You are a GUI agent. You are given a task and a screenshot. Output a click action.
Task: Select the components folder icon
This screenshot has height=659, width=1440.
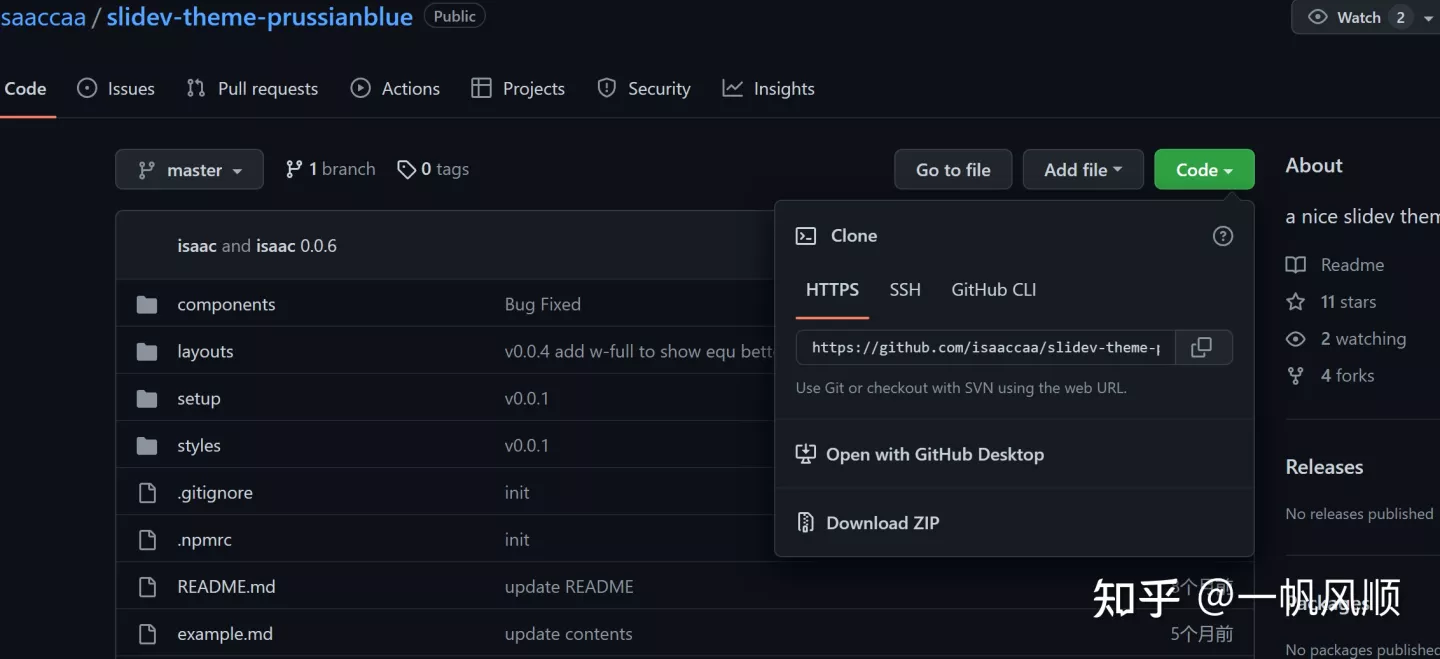click(x=147, y=304)
